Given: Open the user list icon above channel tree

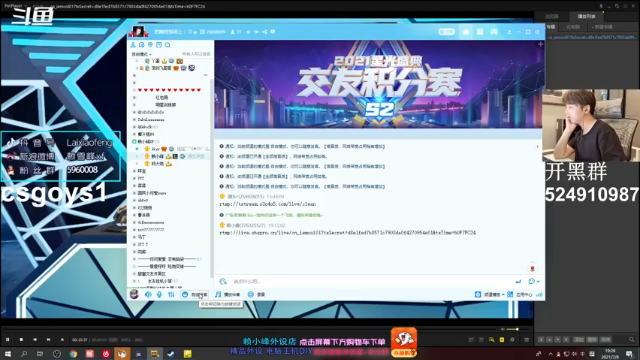Looking at the screenshot, I should click(x=133, y=45).
